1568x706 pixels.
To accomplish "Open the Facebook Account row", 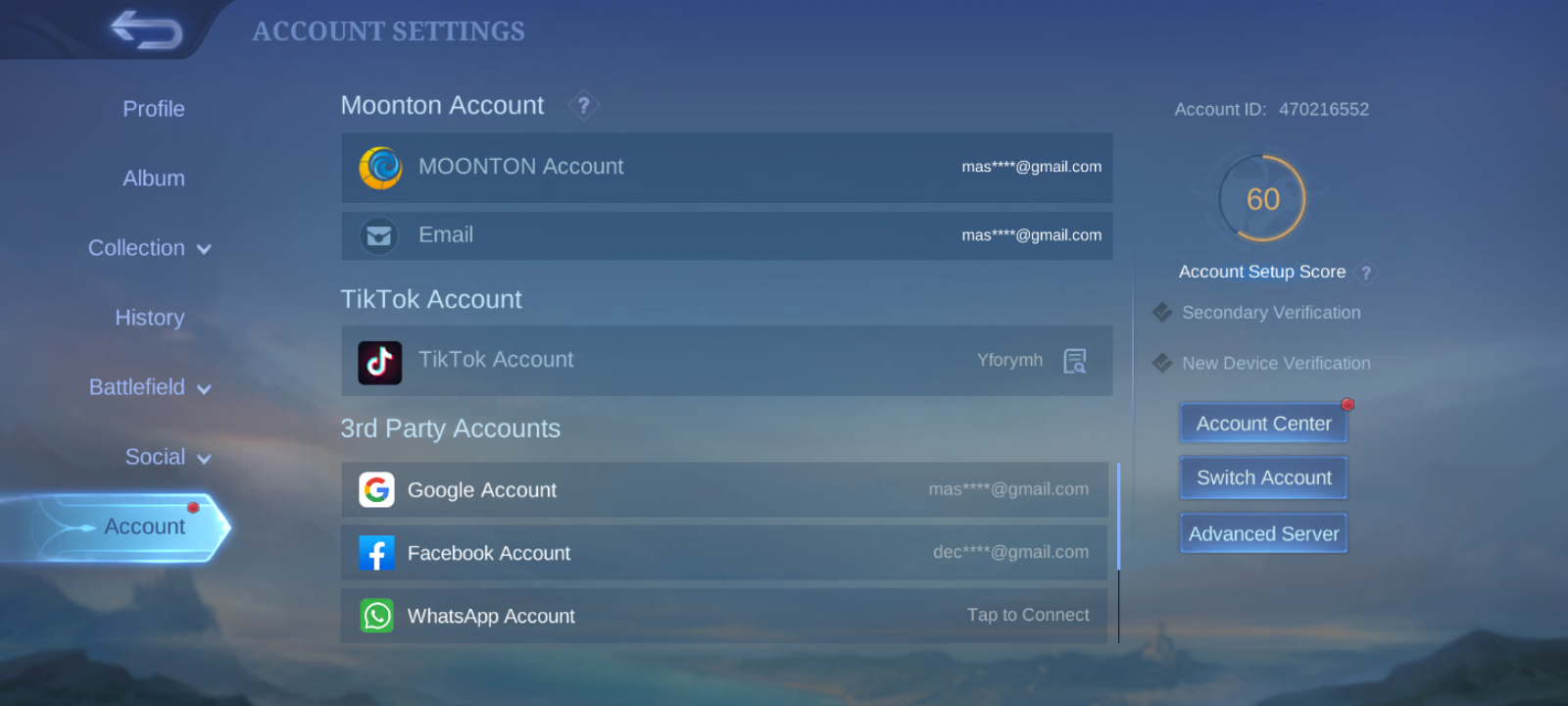I will 724,553.
